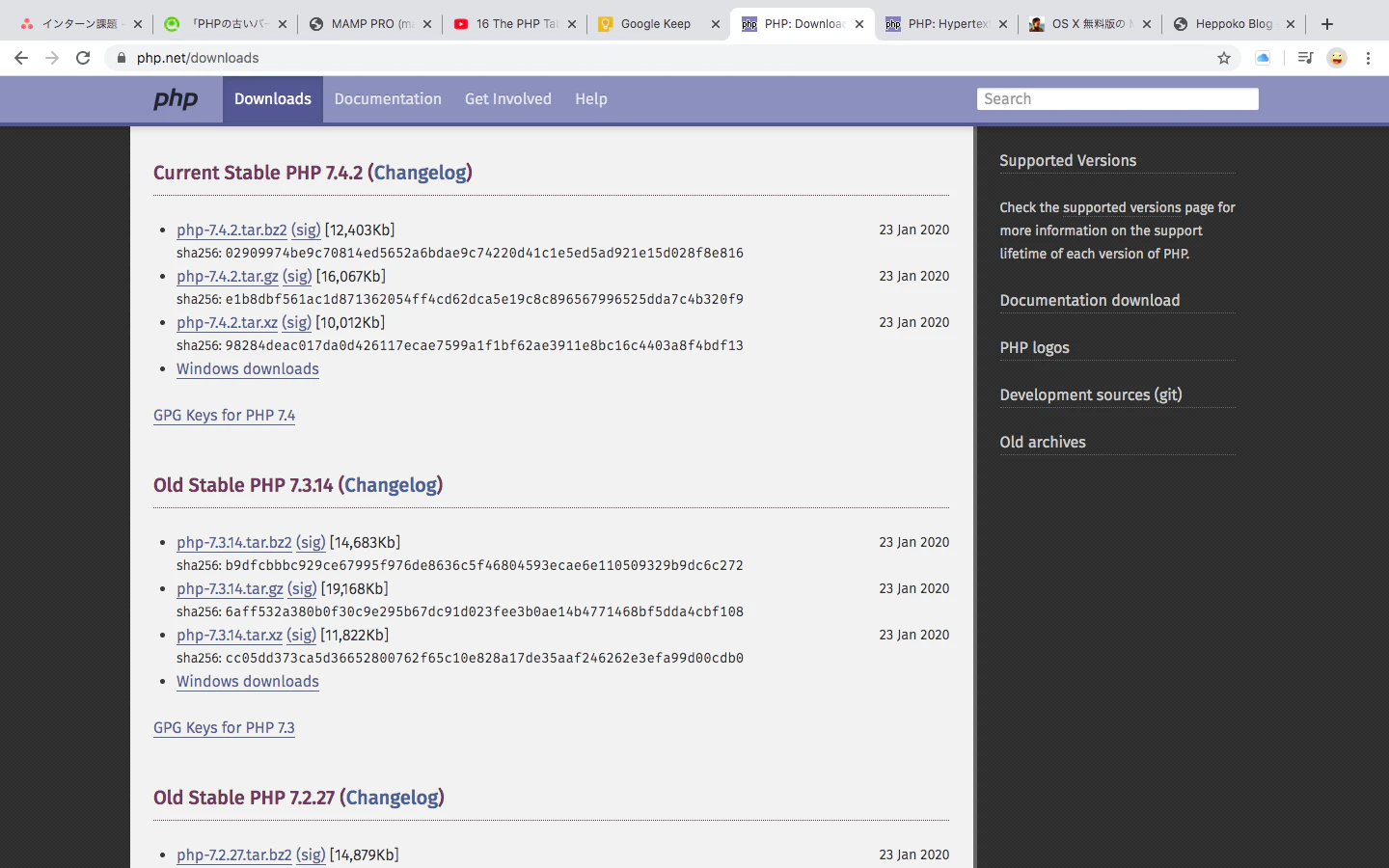Viewport: 1389px width, 868px height.
Task: Open the sig link for php-7.4.2.tar.bz2
Action: point(306,231)
